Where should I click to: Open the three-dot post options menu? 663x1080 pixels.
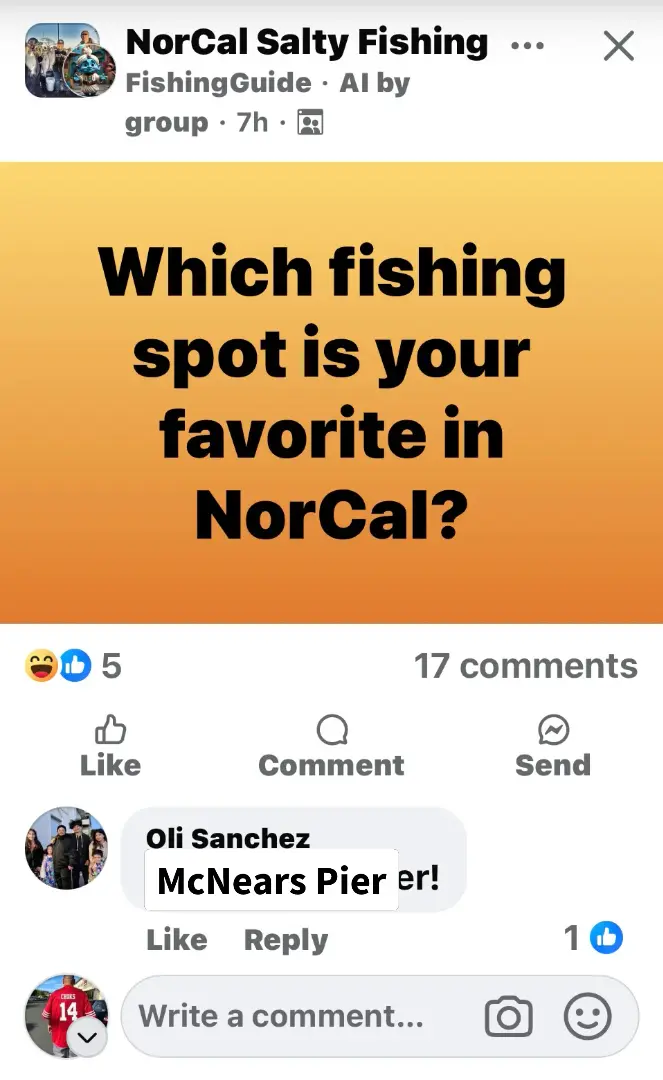tap(527, 46)
